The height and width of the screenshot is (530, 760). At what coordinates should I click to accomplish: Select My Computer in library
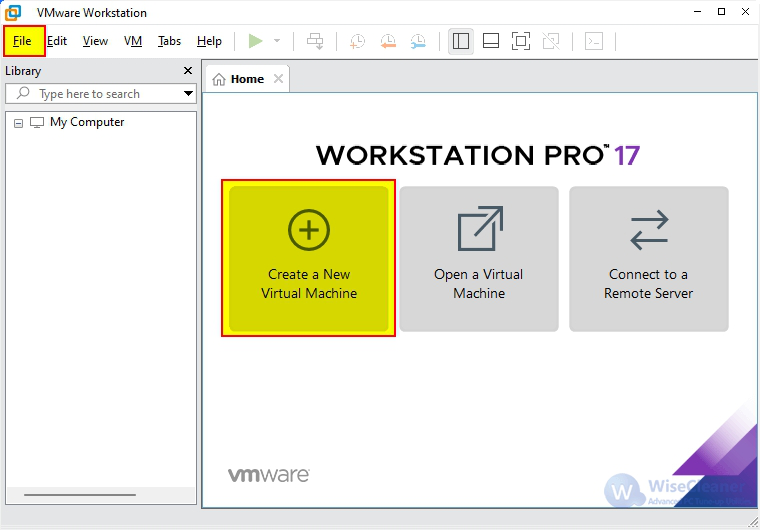click(x=87, y=122)
